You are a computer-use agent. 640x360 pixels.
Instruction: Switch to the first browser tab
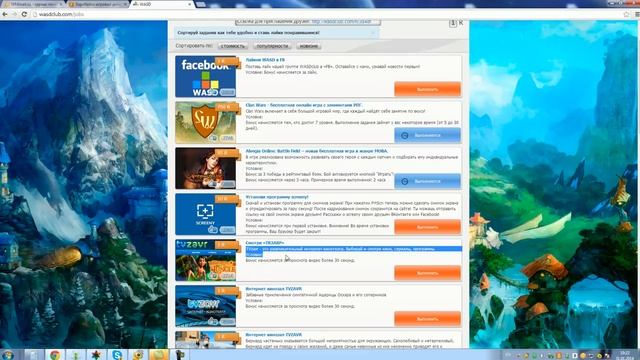(33, 4)
